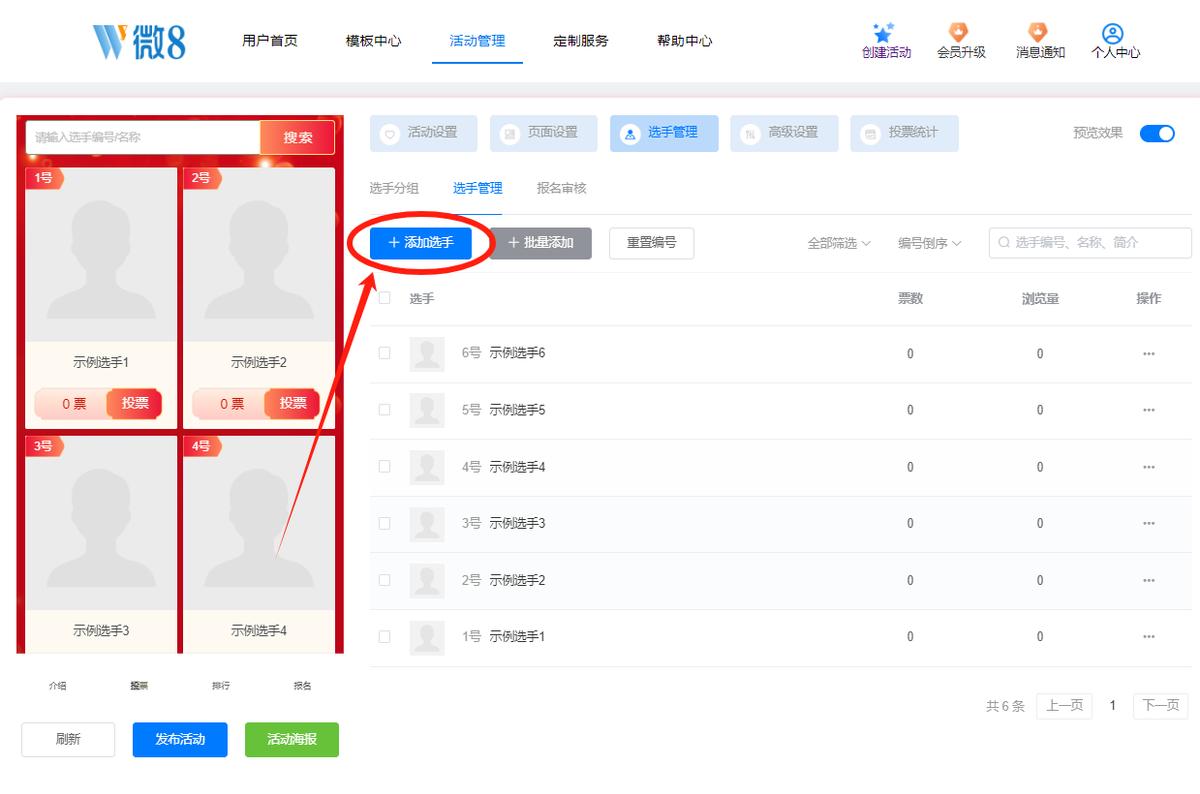Expand the 编号倒序 sort dropdown

929,243
